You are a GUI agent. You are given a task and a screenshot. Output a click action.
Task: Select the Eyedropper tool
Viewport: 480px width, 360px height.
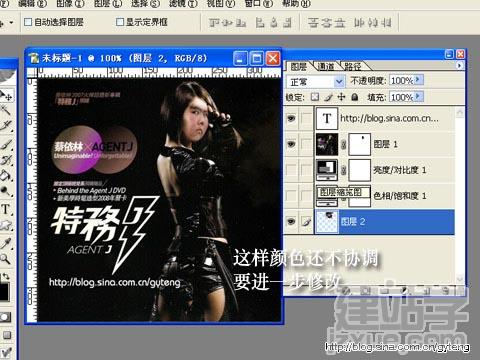click(5, 242)
